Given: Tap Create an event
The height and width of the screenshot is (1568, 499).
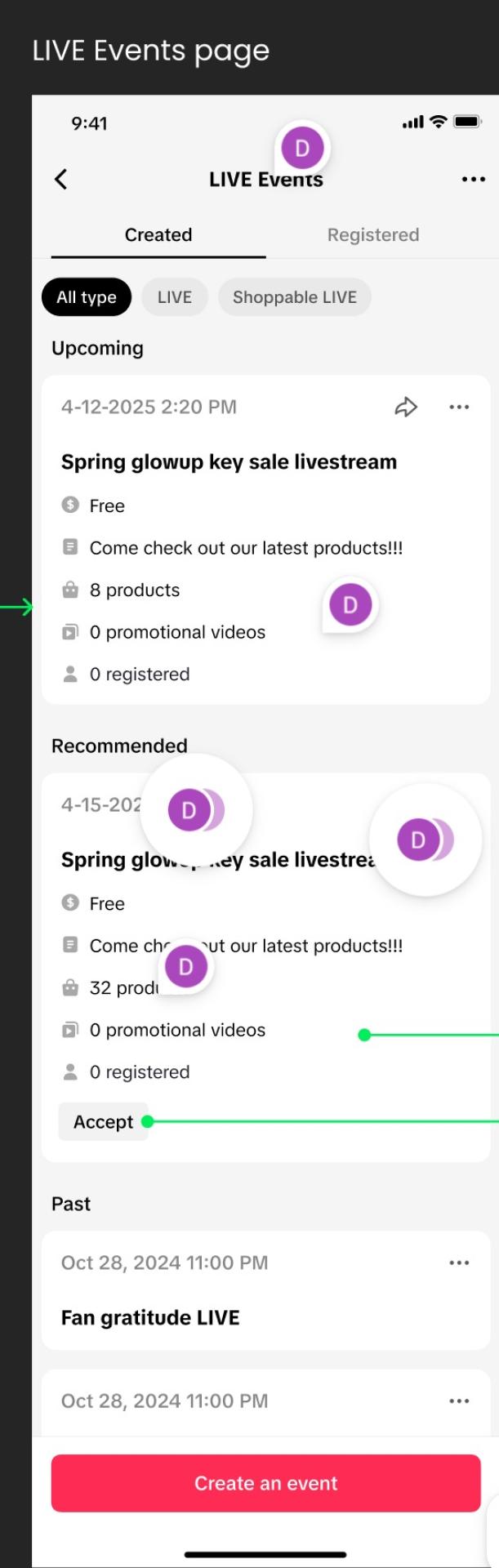Looking at the screenshot, I should [x=265, y=1482].
